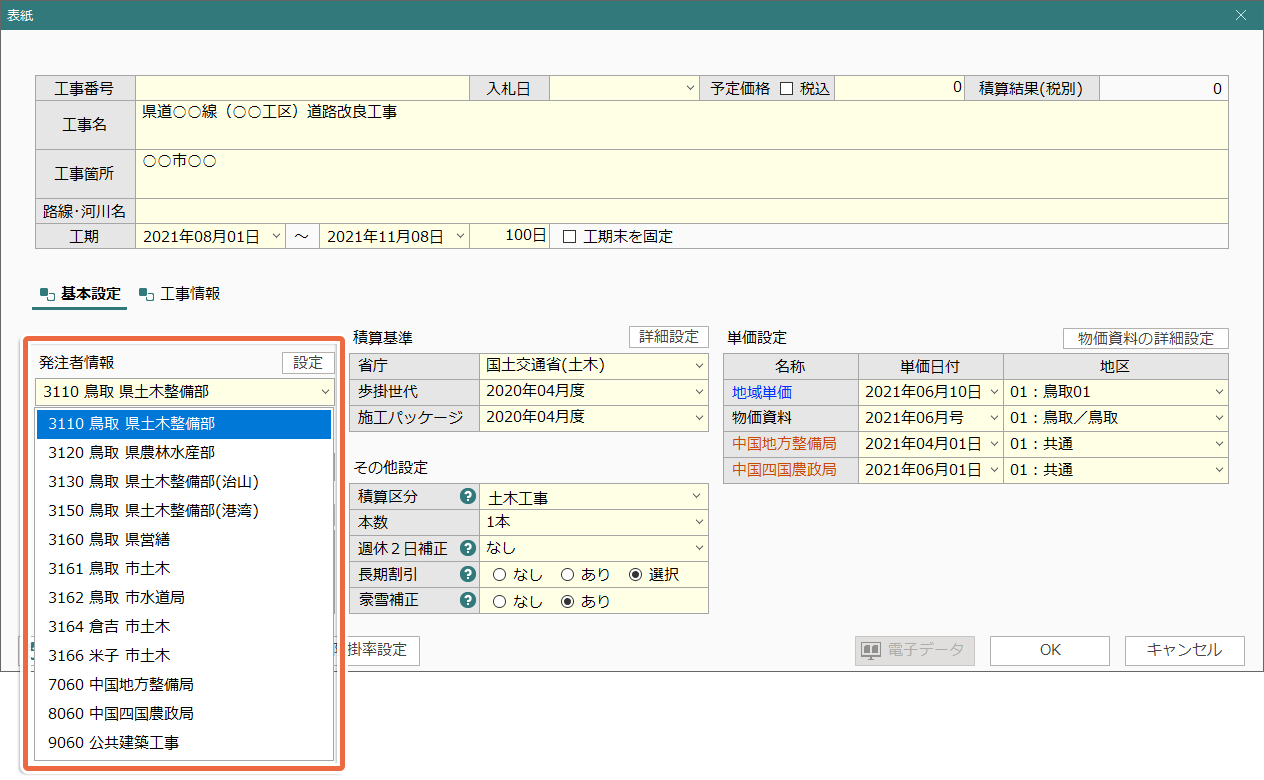Click the monitor icon on 電子データ button

871,650
